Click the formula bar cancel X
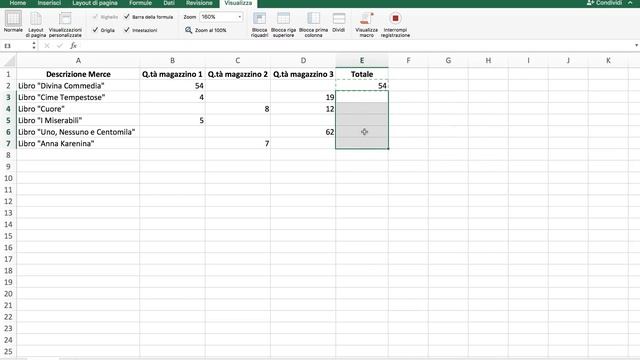 pyautogui.click(x=47, y=46)
